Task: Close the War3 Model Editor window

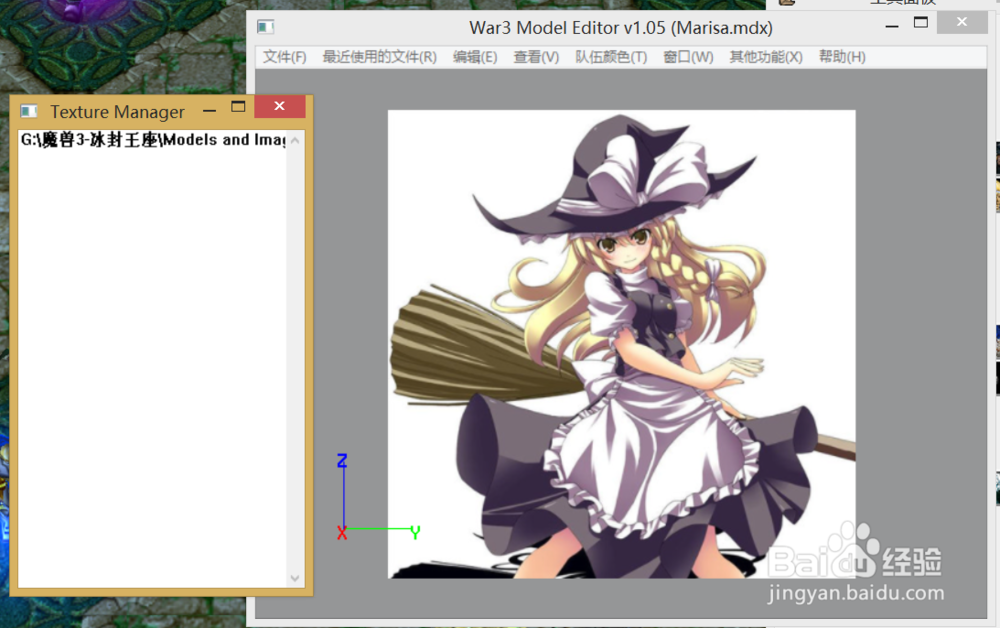Action: point(962,22)
